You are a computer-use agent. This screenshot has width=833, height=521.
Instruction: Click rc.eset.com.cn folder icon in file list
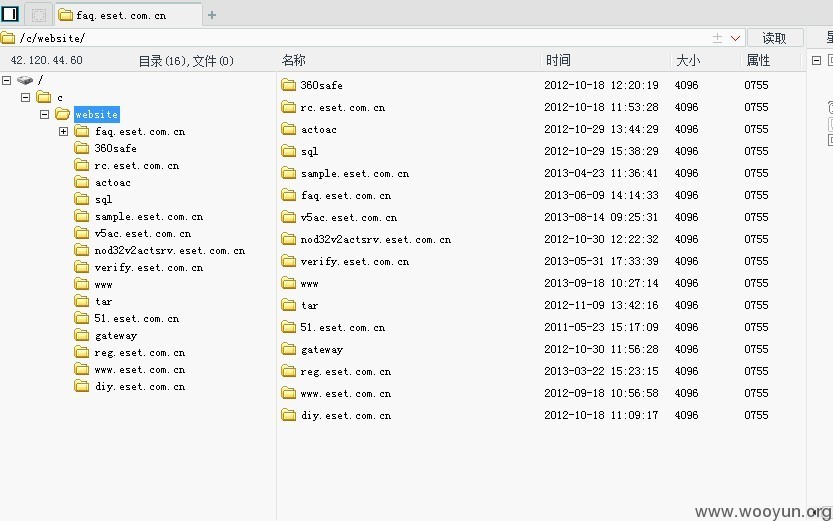pos(288,107)
